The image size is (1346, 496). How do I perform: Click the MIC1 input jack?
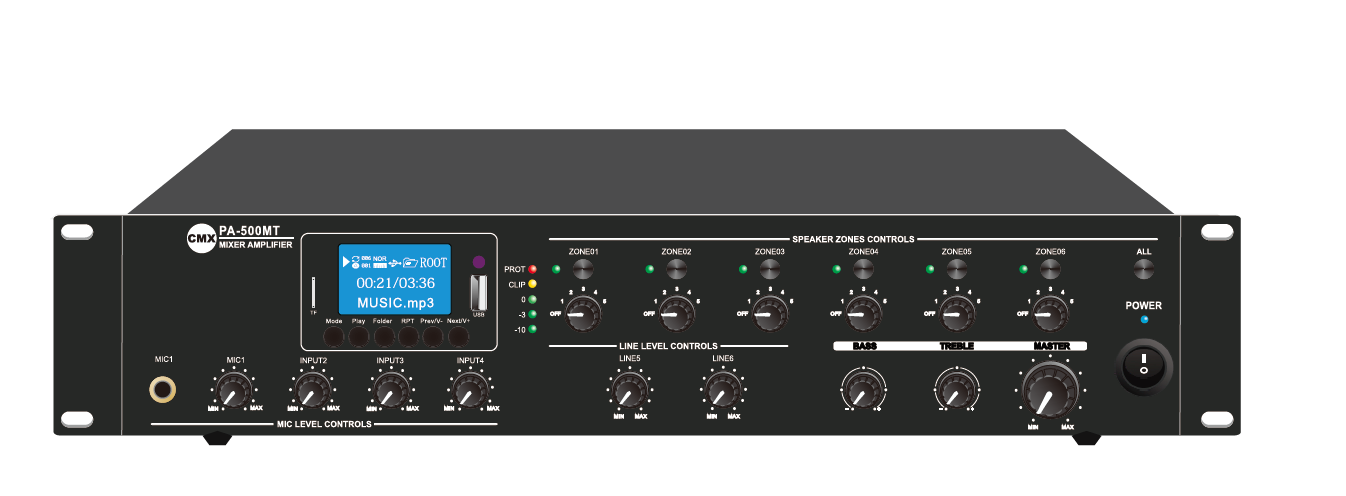[x=163, y=388]
